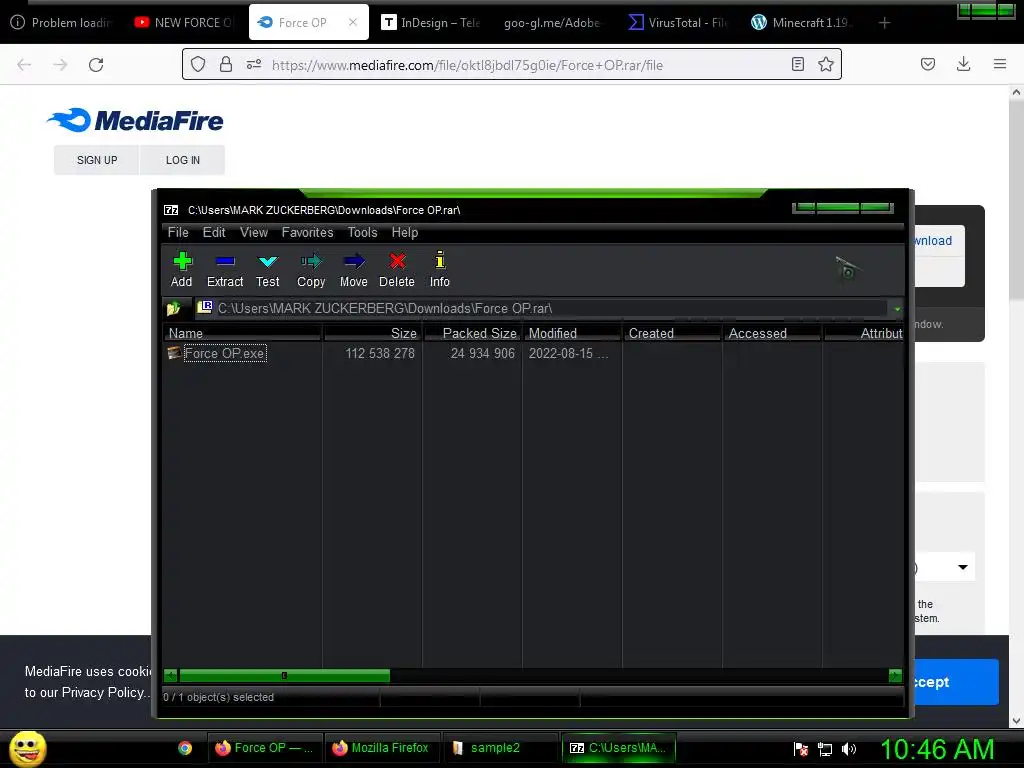Image resolution: width=1024 pixels, height=768 pixels.
Task: Switch to the goo-gl.me/Adobe tab
Action: click(x=552, y=23)
